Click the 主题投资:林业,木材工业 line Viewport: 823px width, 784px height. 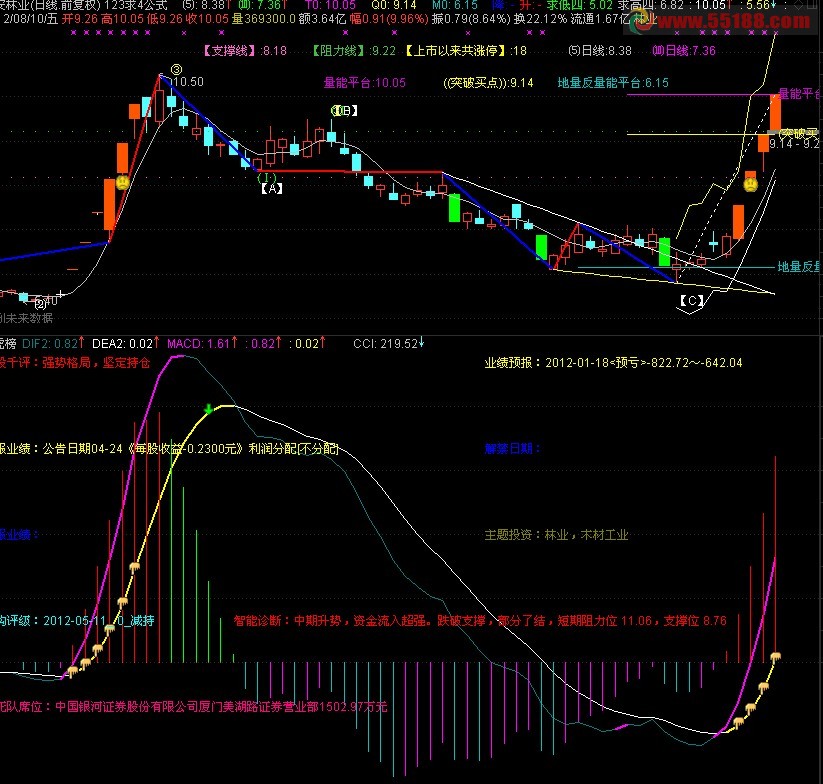coord(556,535)
